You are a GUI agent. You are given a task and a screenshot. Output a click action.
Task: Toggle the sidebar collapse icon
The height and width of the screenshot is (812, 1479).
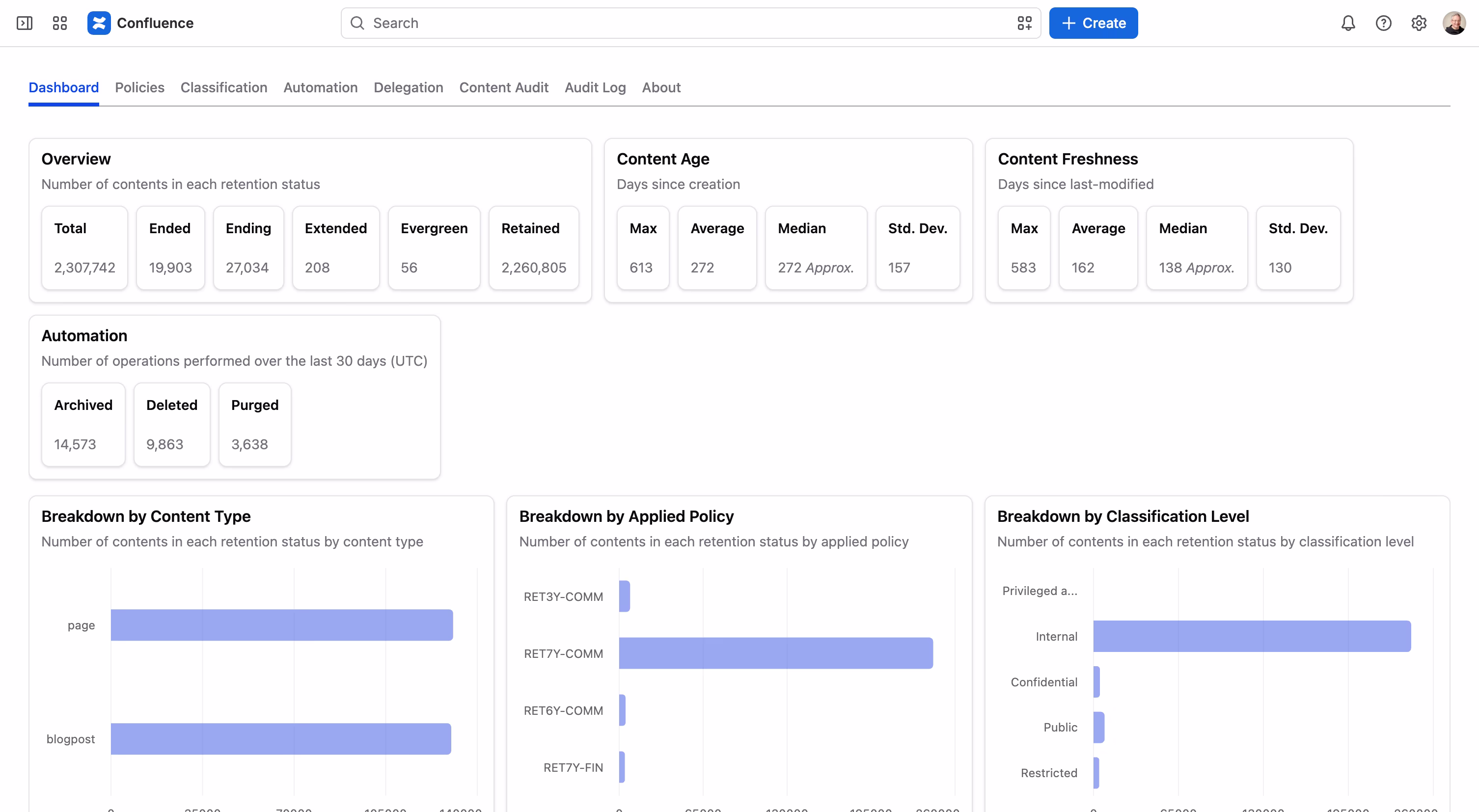24,23
